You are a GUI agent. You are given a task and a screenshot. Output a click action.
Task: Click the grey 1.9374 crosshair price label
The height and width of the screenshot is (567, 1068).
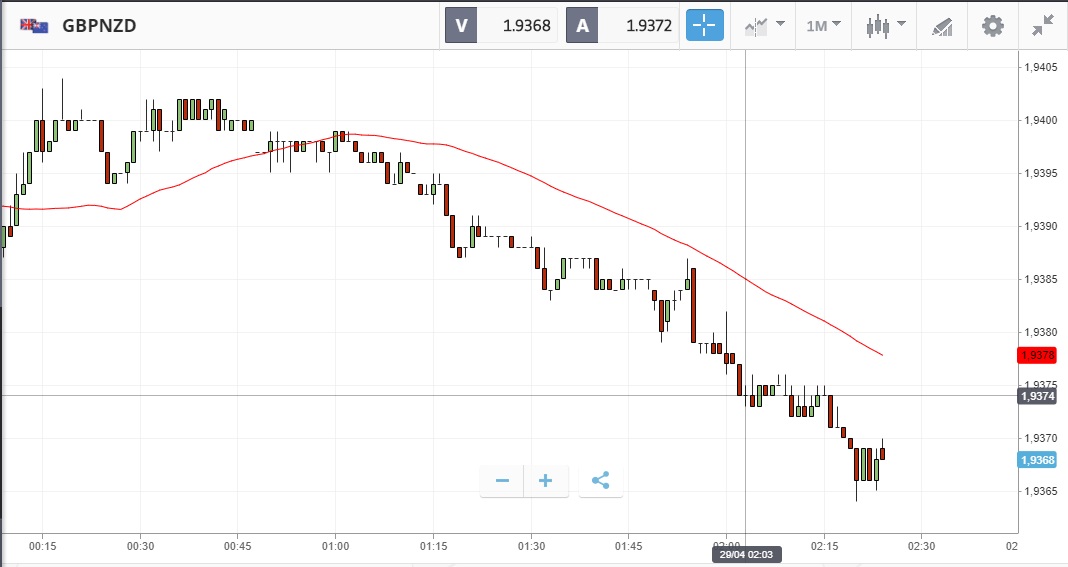coord(1036,396)
